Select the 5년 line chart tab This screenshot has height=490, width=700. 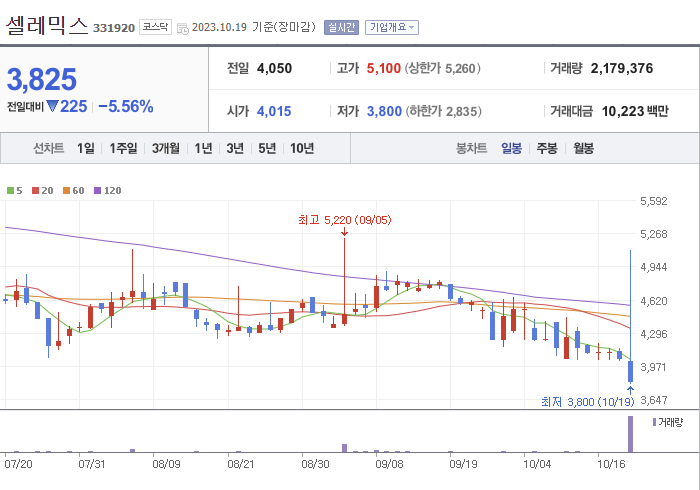coord(267,148)
